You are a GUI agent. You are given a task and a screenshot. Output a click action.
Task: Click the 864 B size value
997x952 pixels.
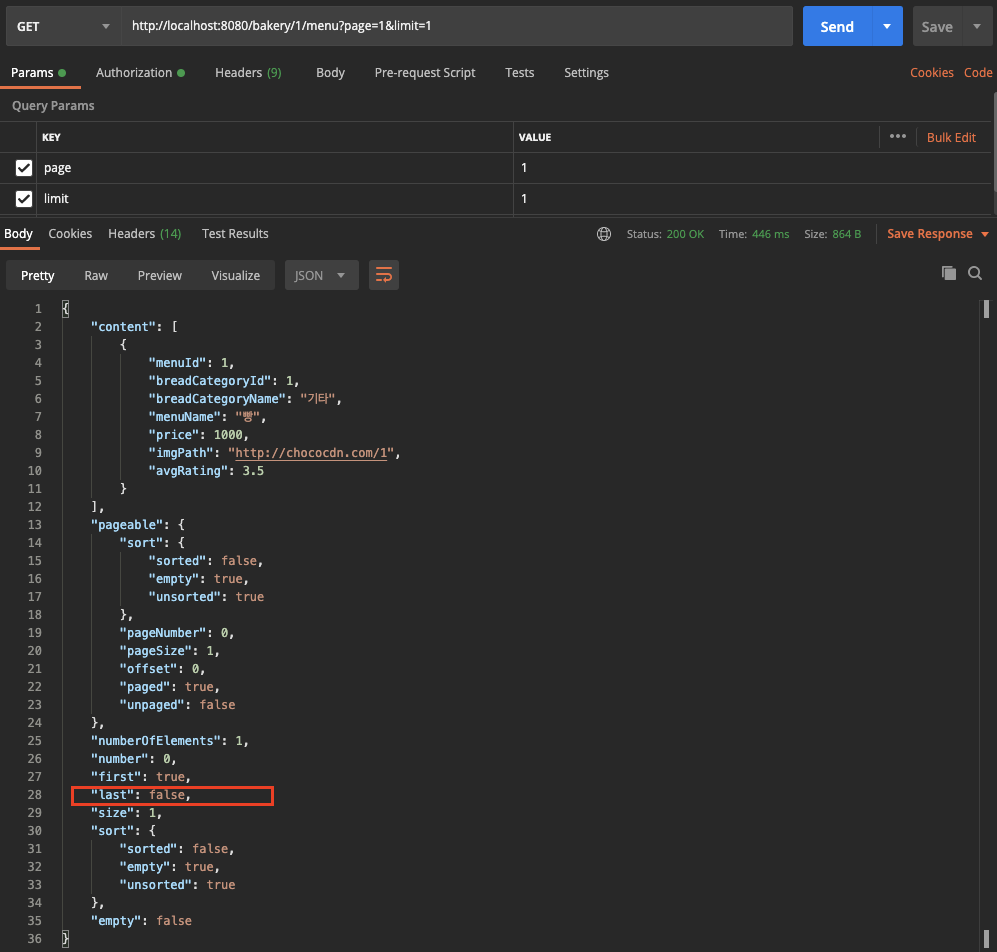click(x=846, y=234)
